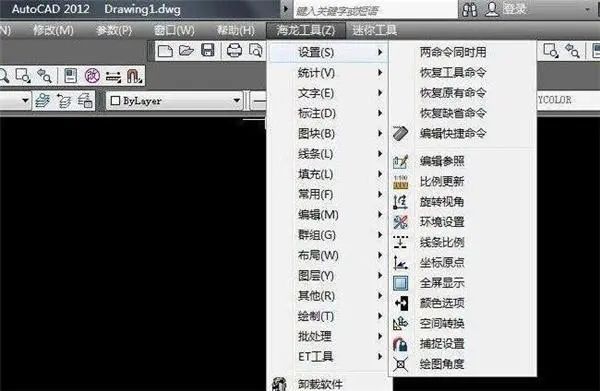The width and height of the screenshot is (600, 391).
Task: Click the eraser icon beside 编辑快捷命令
Action: tap(400, 134)
